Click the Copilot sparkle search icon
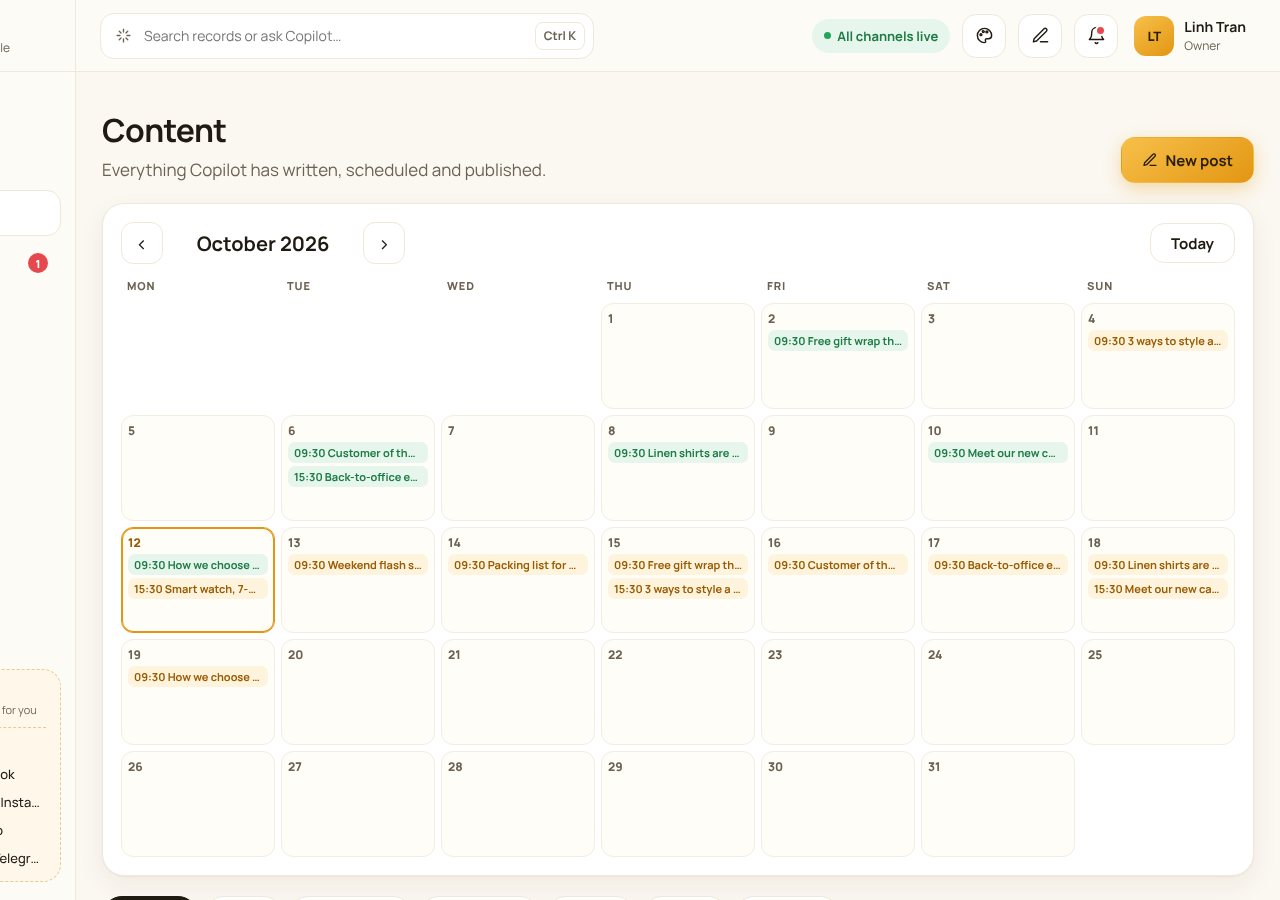 pos(124,36)
